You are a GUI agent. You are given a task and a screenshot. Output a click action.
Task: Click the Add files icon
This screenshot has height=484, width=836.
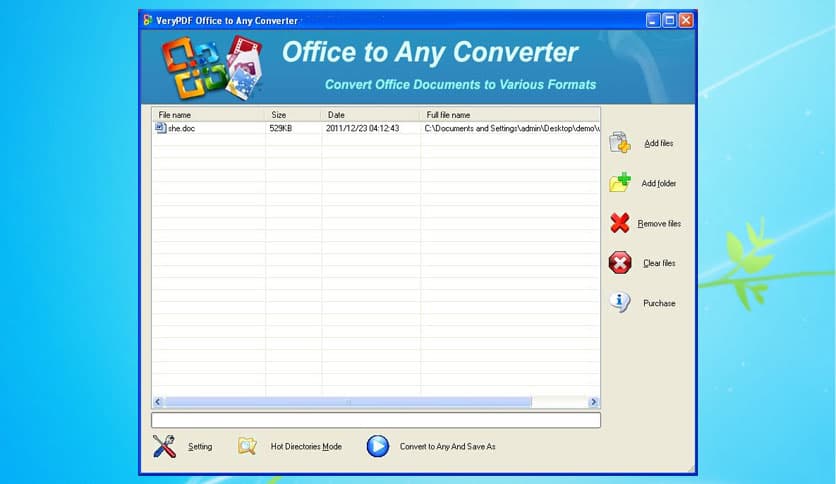pos(620,143)
